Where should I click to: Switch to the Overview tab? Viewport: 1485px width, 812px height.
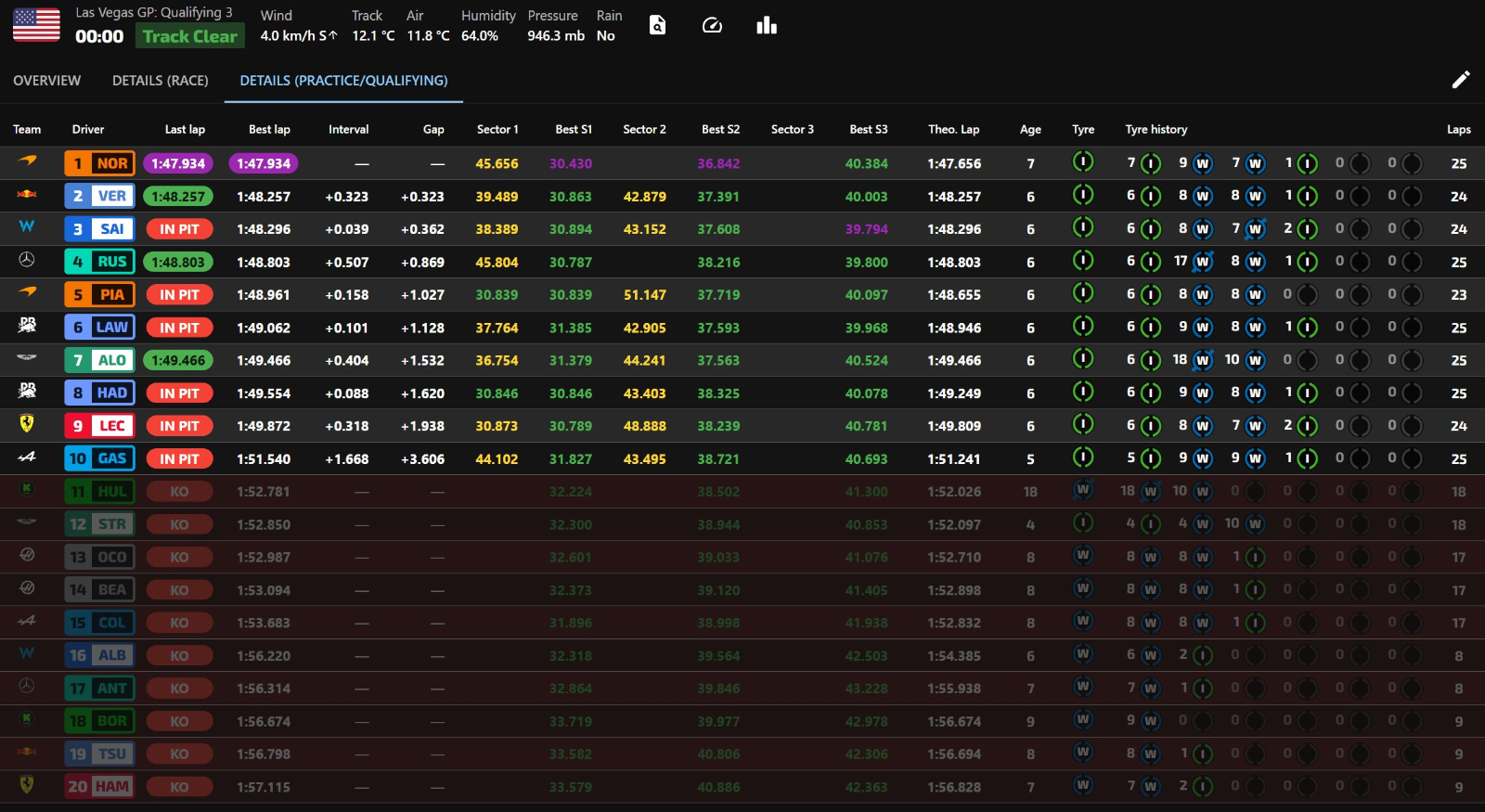pyautogui.click(x=46, y=81)
